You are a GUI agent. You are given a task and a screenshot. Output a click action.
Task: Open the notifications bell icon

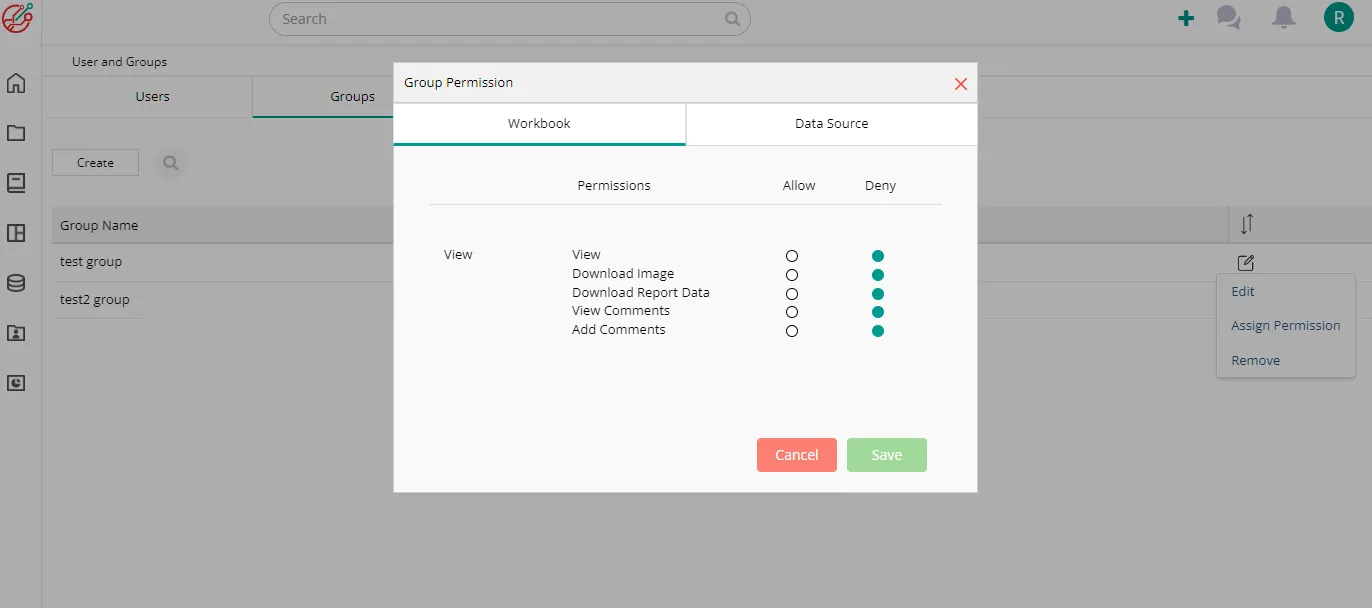point(1284,18)
